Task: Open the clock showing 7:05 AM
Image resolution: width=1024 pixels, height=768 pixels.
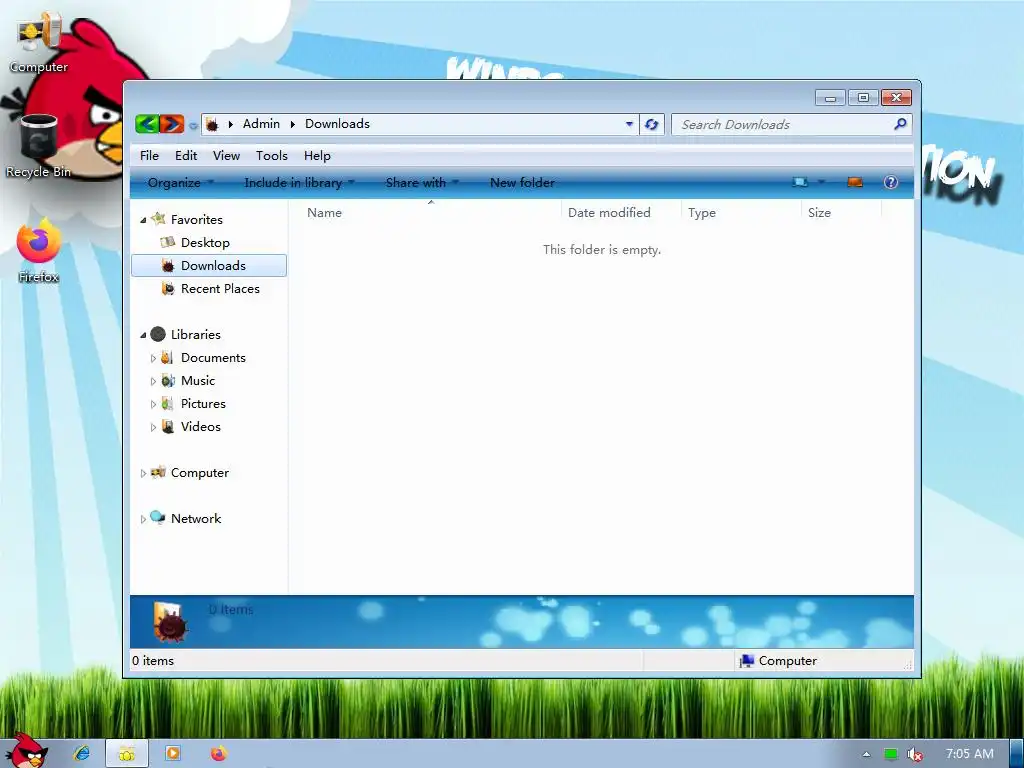Action: (970, 754)
